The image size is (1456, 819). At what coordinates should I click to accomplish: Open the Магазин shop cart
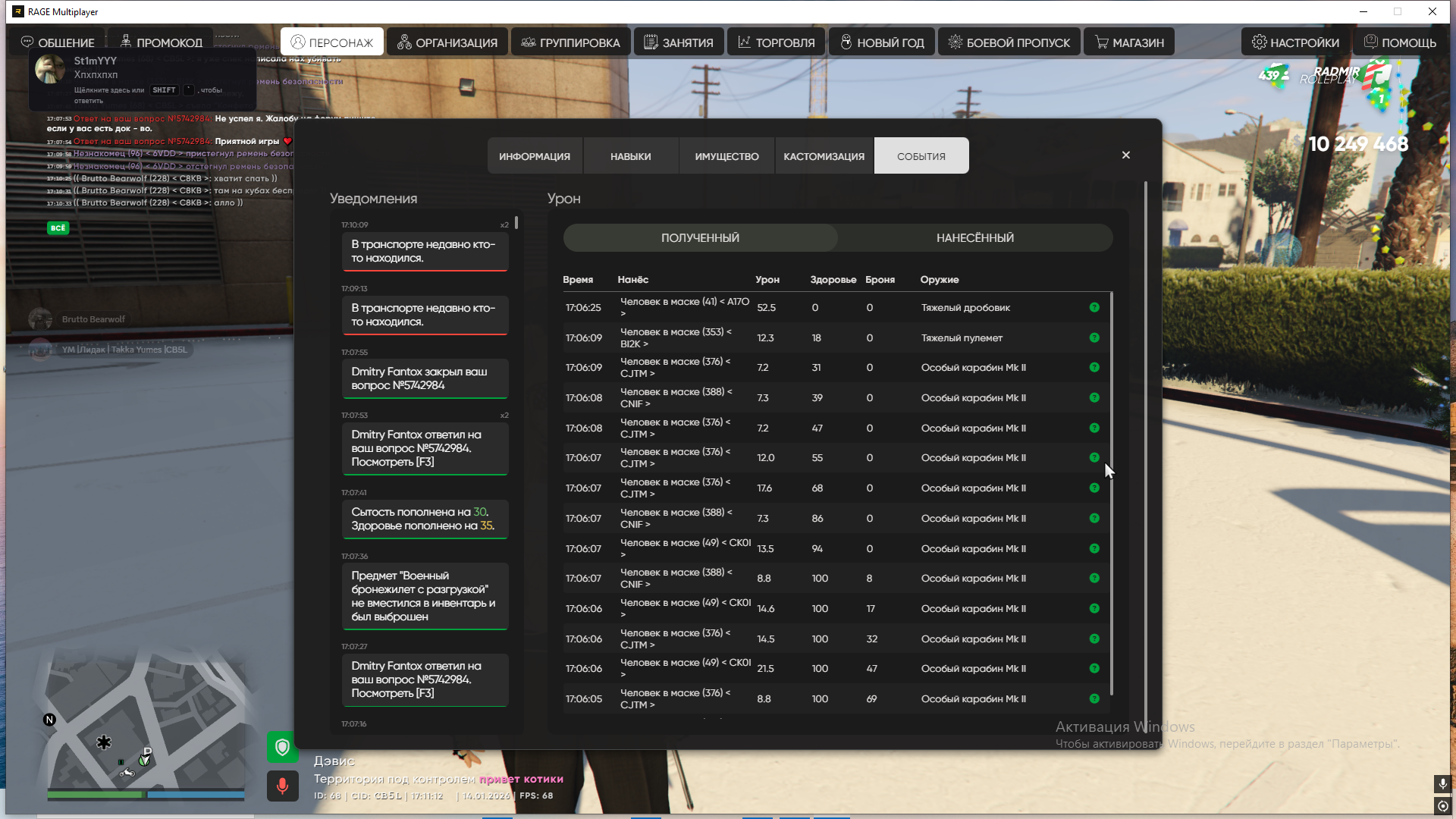[1129, 42]
